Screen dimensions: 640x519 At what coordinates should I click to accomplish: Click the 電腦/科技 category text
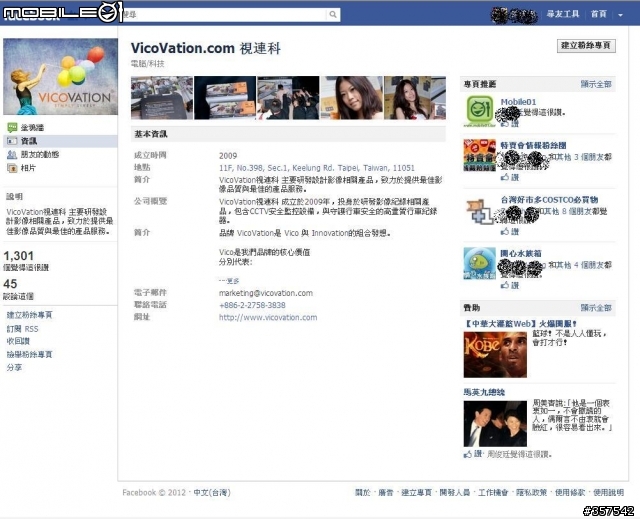click(147, 64)
